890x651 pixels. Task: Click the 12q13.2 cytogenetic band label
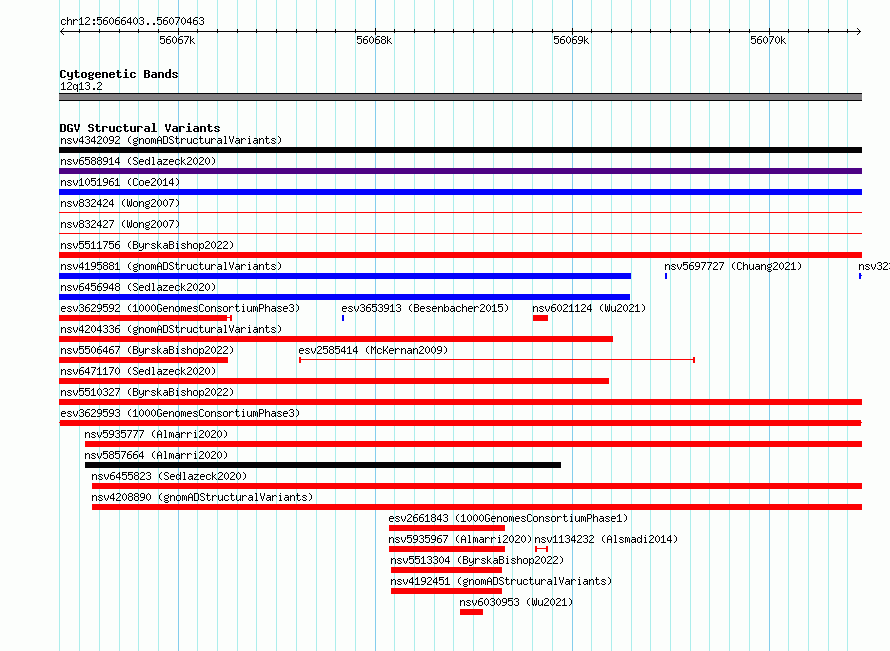[81, 86]
